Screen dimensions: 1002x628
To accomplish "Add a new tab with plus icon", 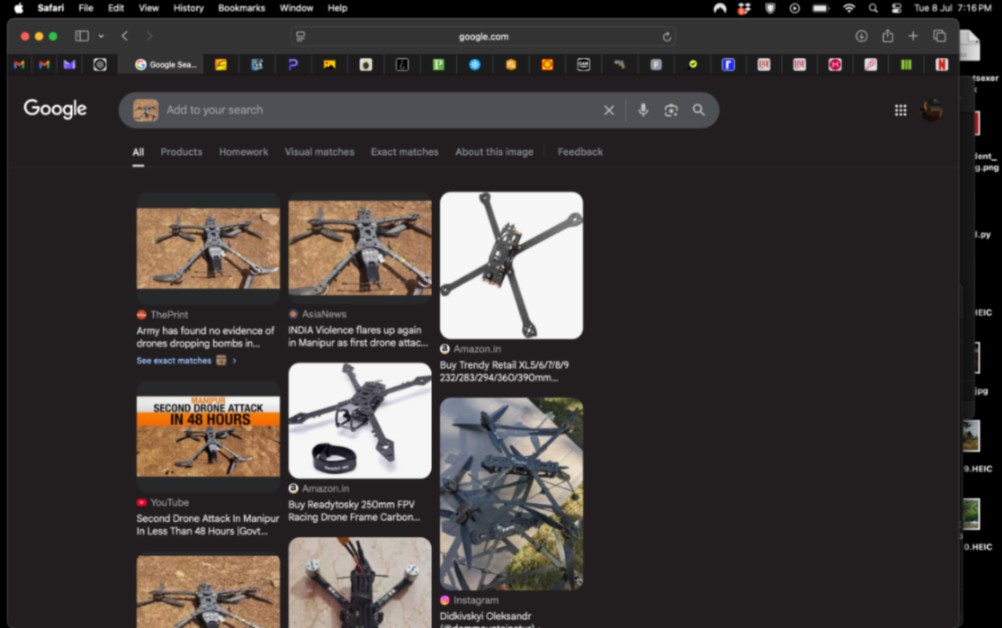I will coord(913,36).
